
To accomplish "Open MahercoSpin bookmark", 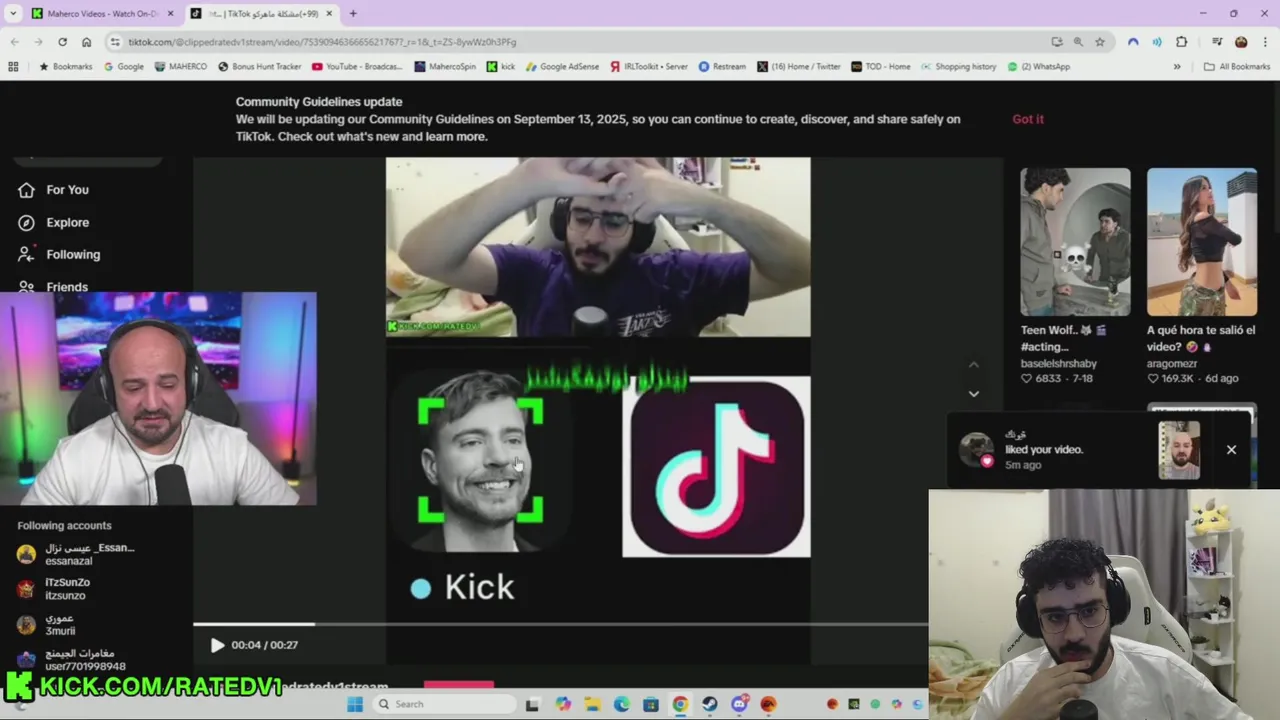I will click(x=445, y=67).
